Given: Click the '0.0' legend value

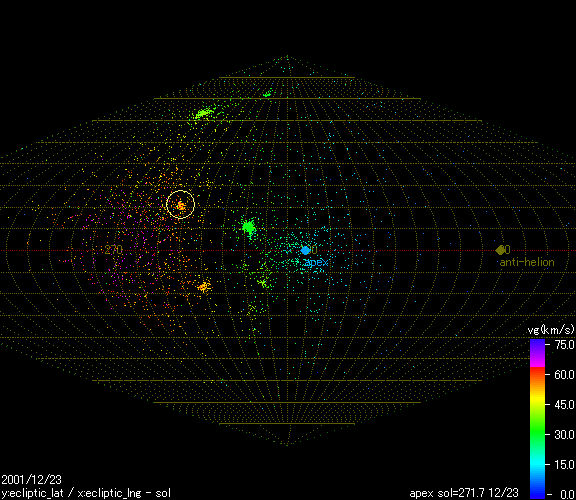Looking at the screenshot, I should pyautogui.click(x=567, y=494).
